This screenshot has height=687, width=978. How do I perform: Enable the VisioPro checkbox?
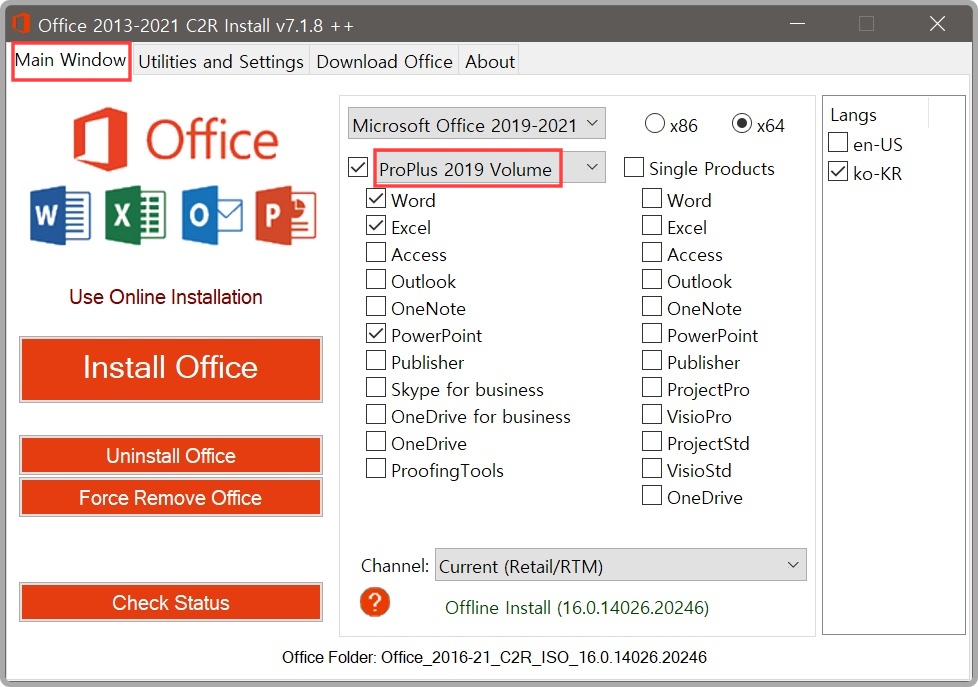652,414
